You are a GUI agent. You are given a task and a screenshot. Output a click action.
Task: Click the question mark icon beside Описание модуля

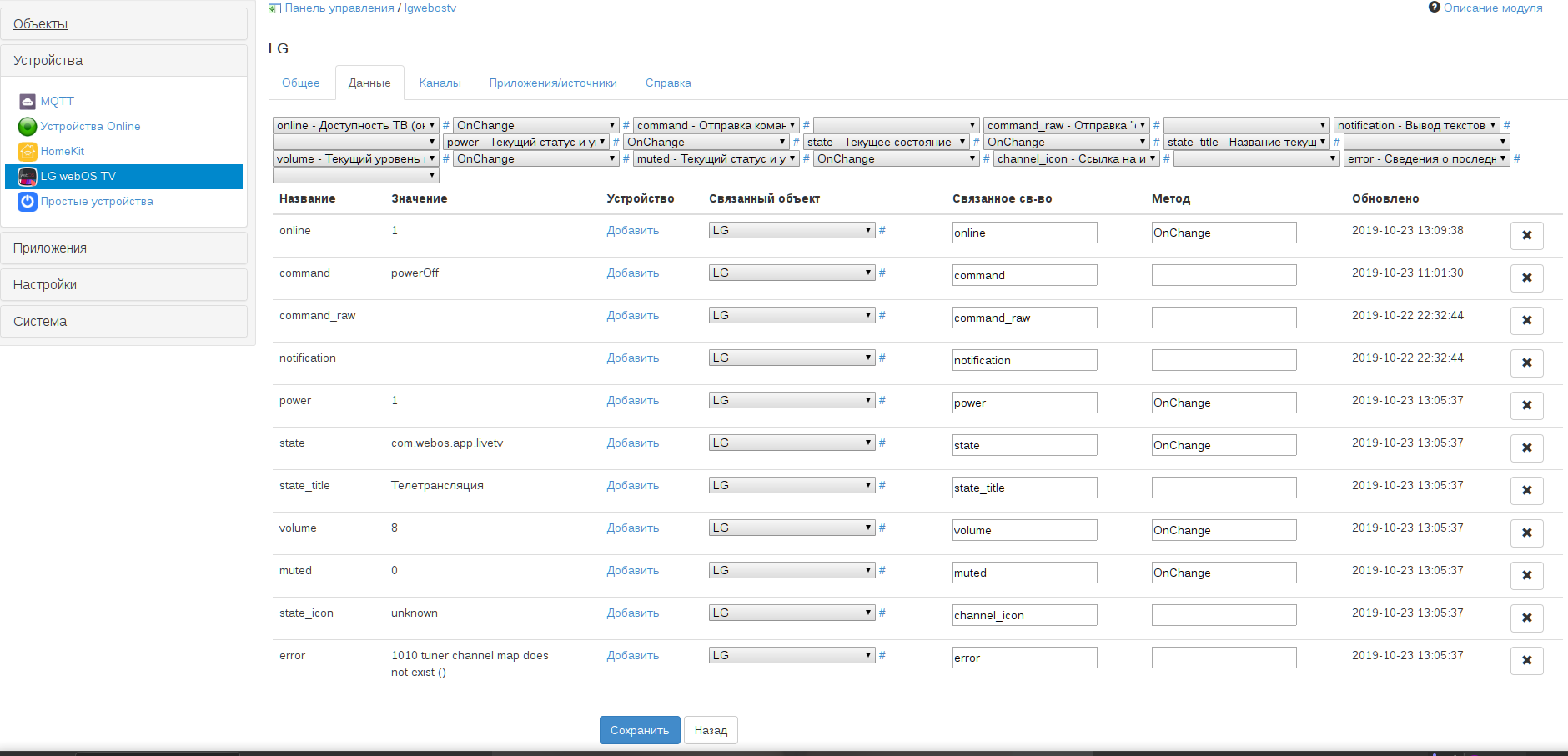1435,8
